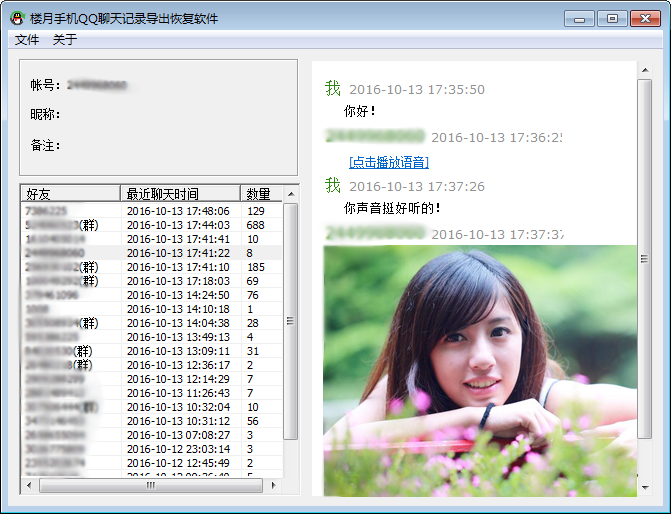Open the 文件 menu
671x514 pixels.
point(27,40)
